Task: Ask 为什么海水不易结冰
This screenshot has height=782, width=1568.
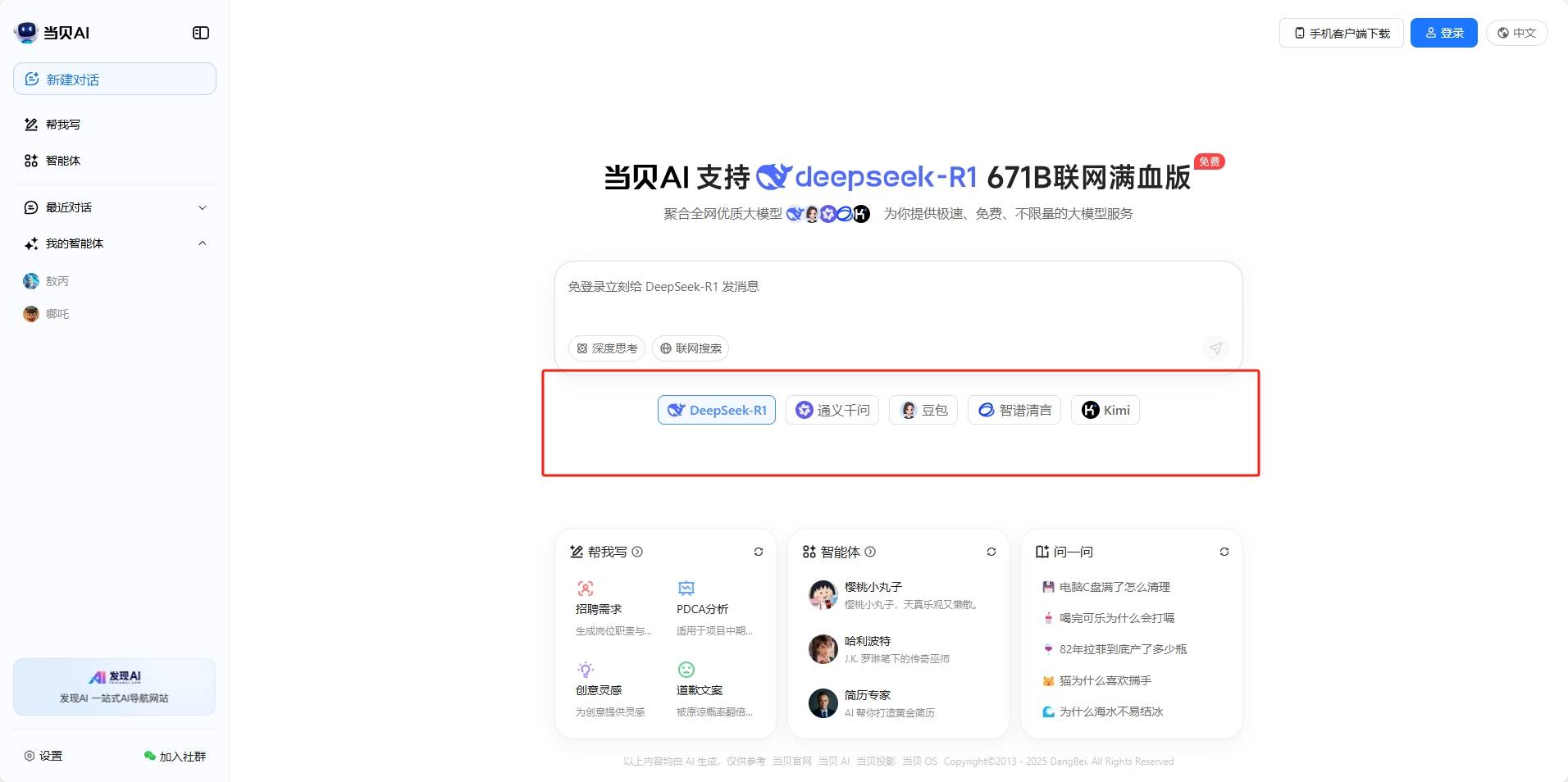Action: click(x=1103, y=712)
